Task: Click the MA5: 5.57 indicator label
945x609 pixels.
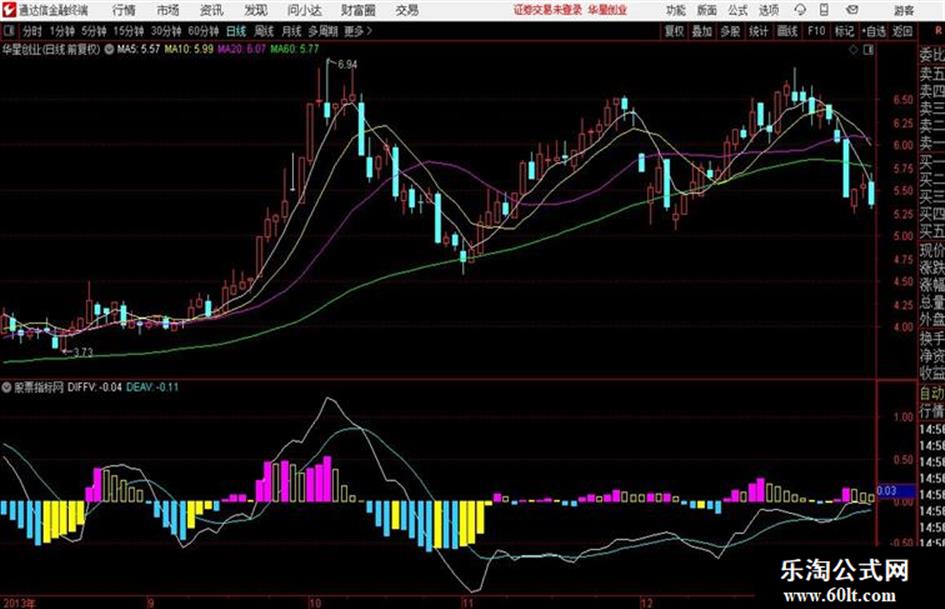Action: pyautogui.click(x=138, y=49)
